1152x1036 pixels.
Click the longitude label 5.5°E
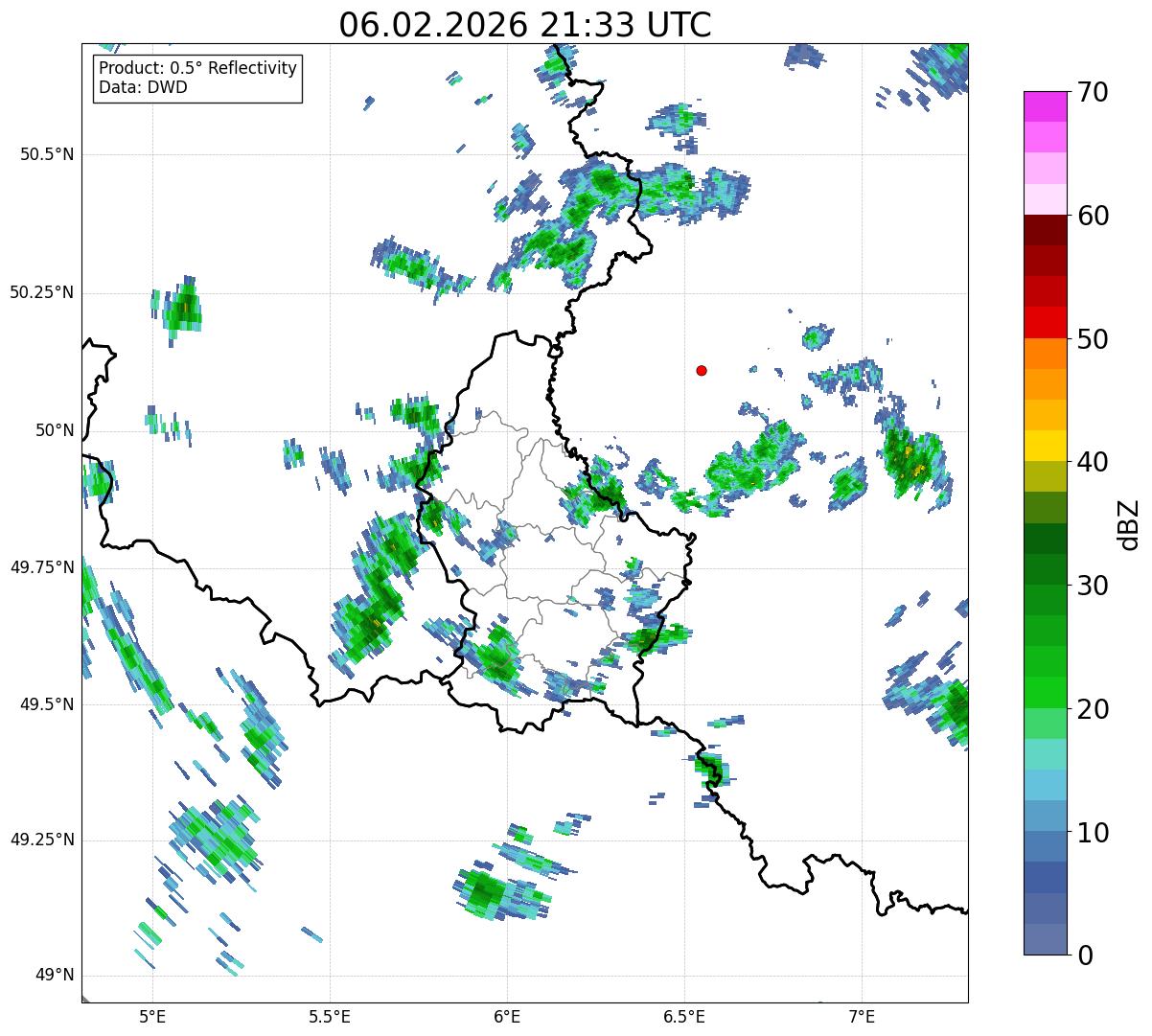330,1016
